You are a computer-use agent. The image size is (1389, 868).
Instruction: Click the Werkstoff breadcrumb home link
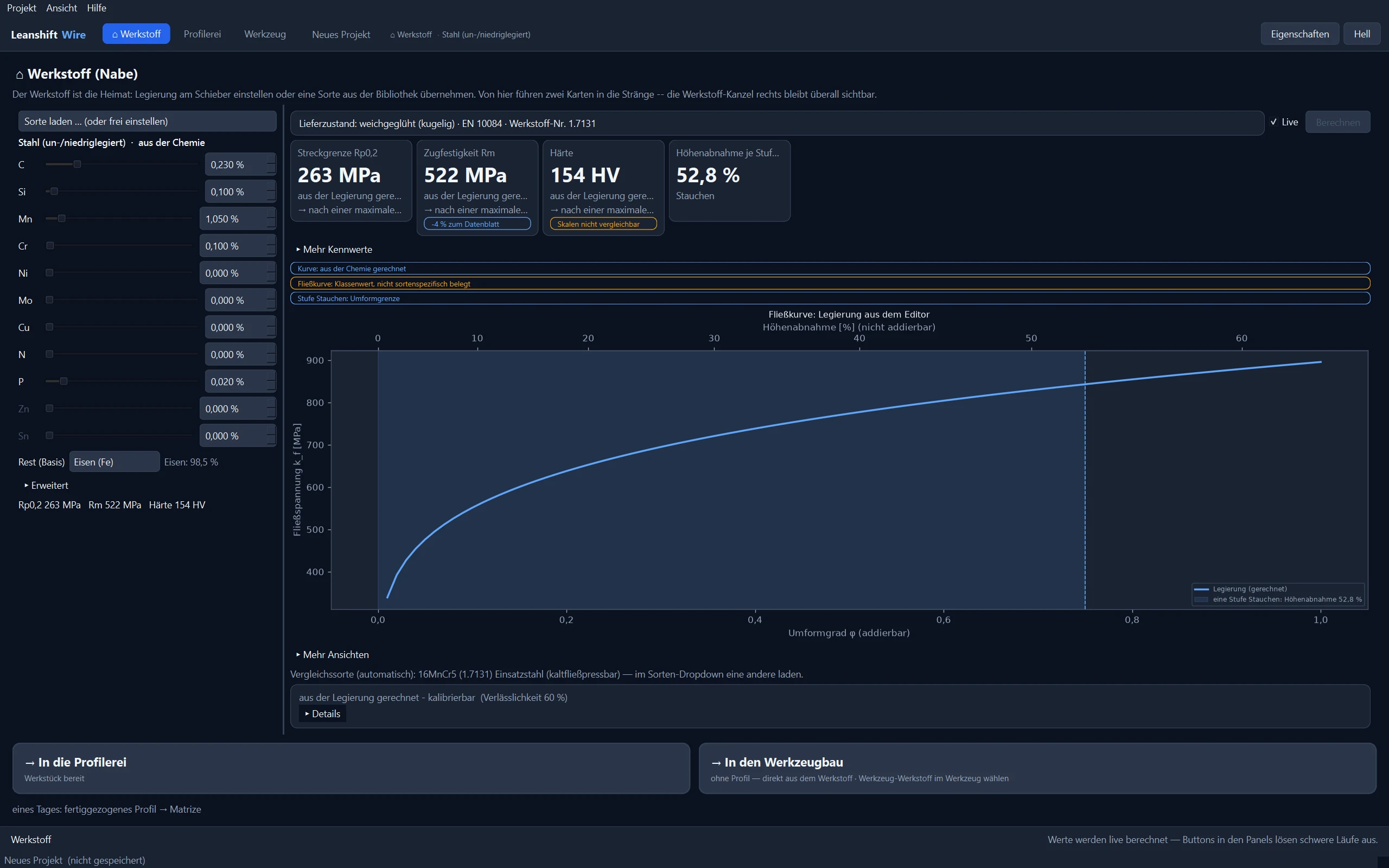point(411,34)
